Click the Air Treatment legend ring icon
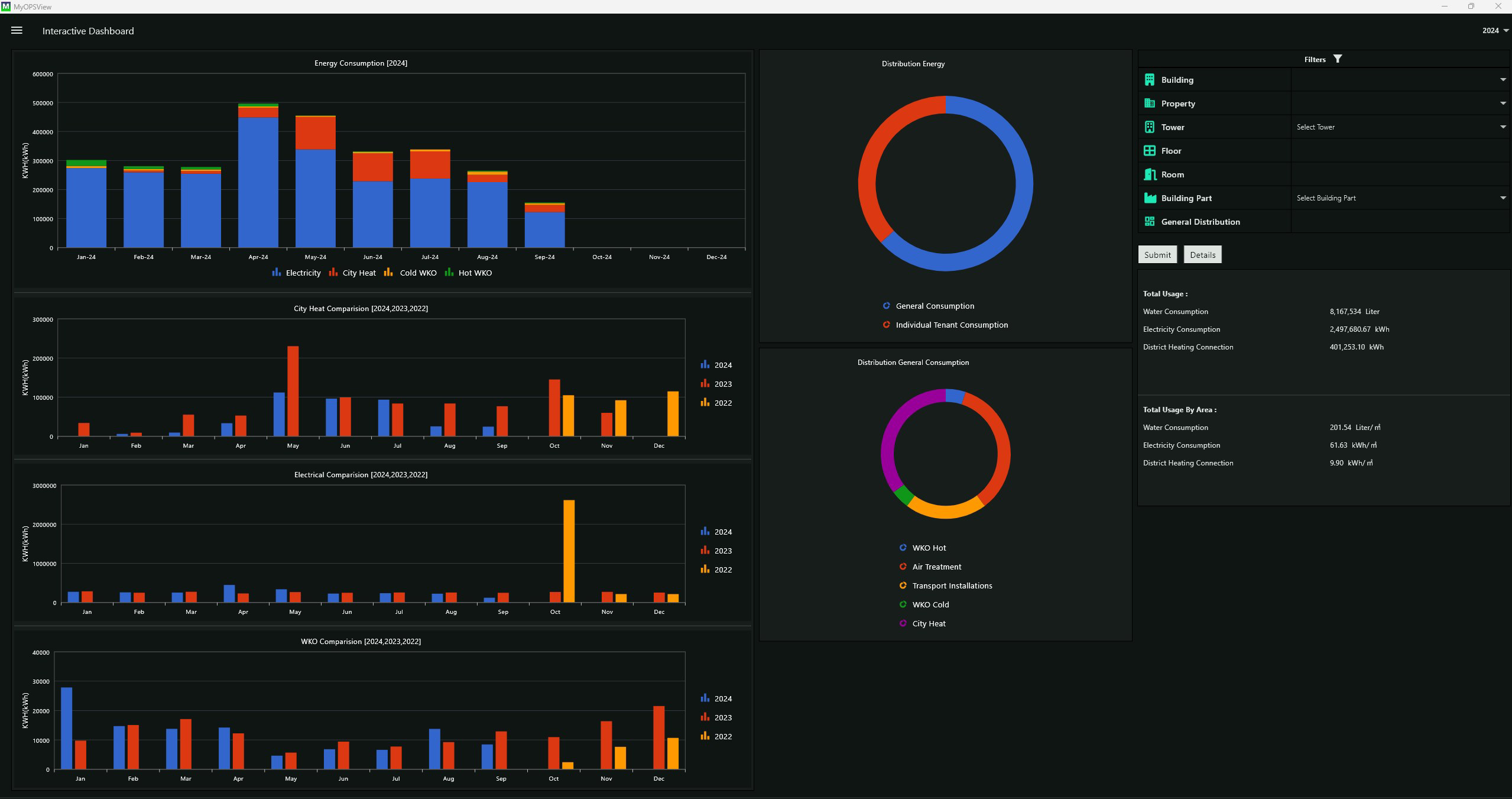Viewport: 1512px width, 799px height. coord(903,567)
